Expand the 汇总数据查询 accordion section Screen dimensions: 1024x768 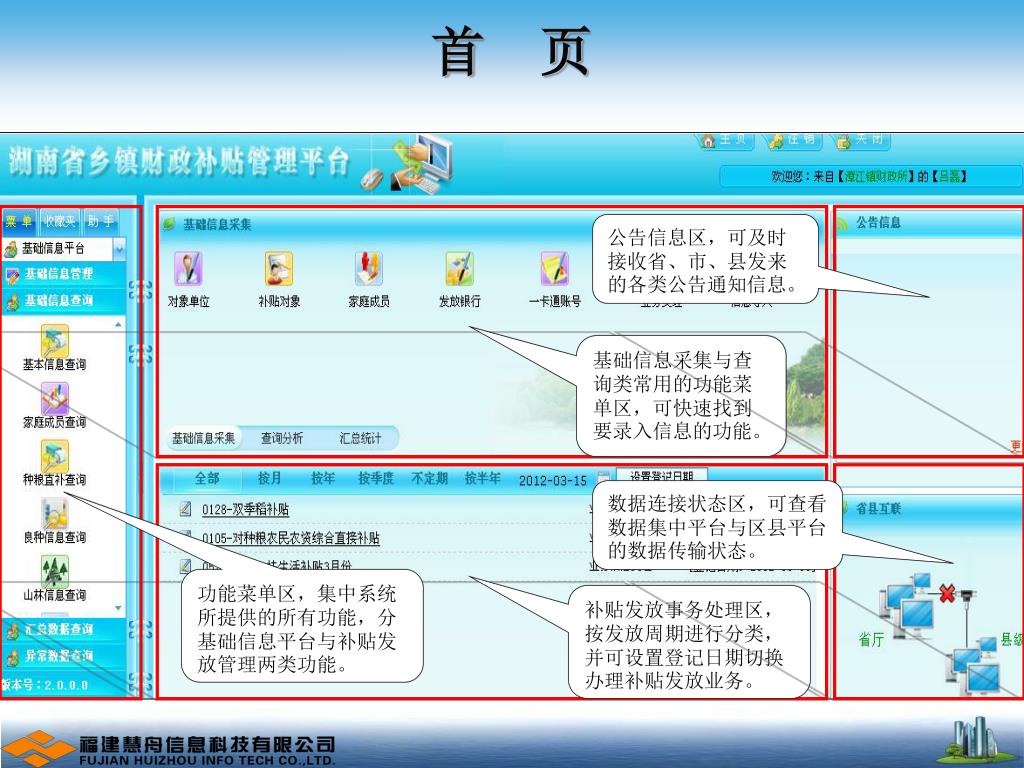64,630
